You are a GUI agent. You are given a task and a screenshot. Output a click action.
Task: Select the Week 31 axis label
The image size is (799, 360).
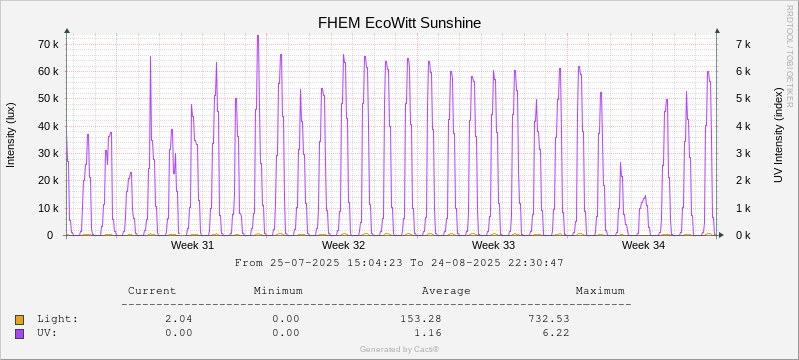click(192, 245)
